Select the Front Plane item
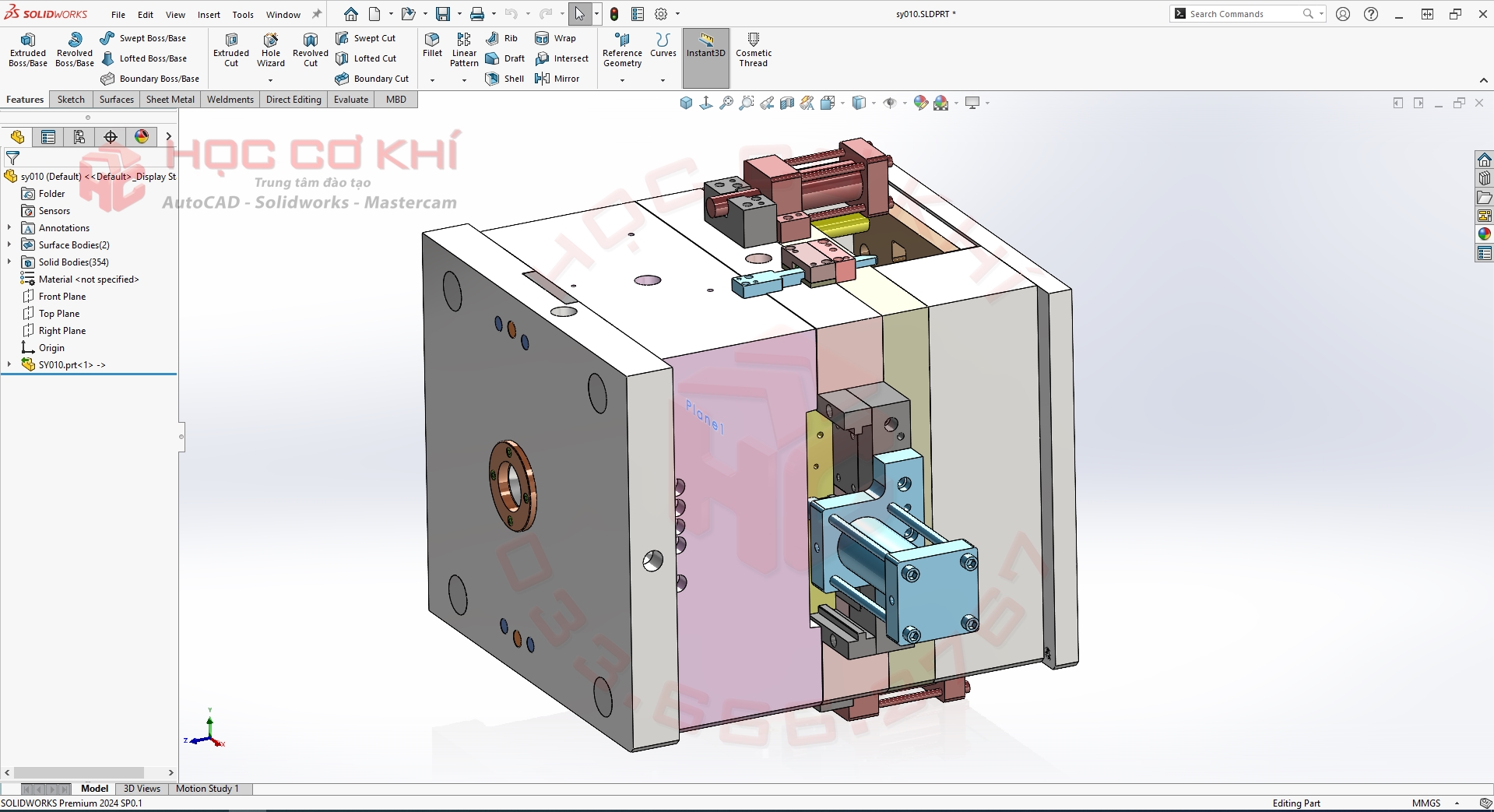Viewport: 1494px width, 812px height. click(54, 297)
